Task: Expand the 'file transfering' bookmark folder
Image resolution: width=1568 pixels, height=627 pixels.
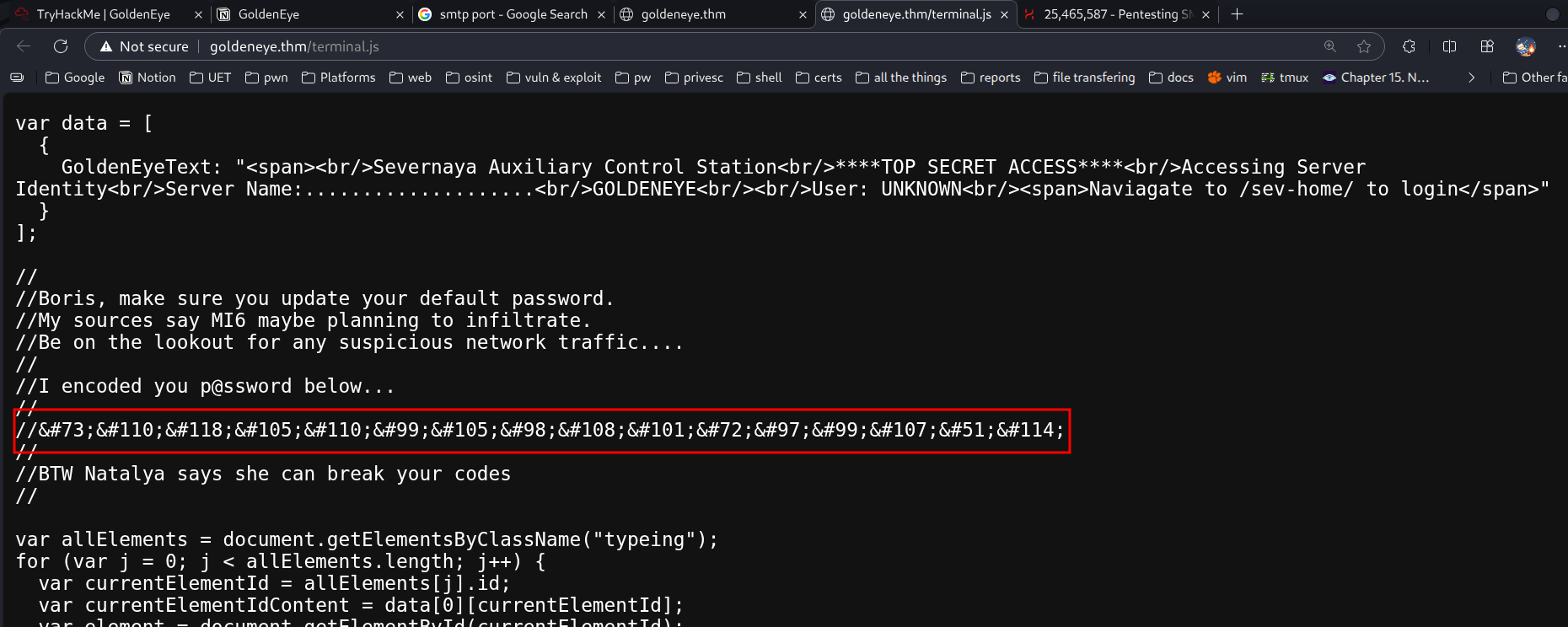Action: point(1084,78)
